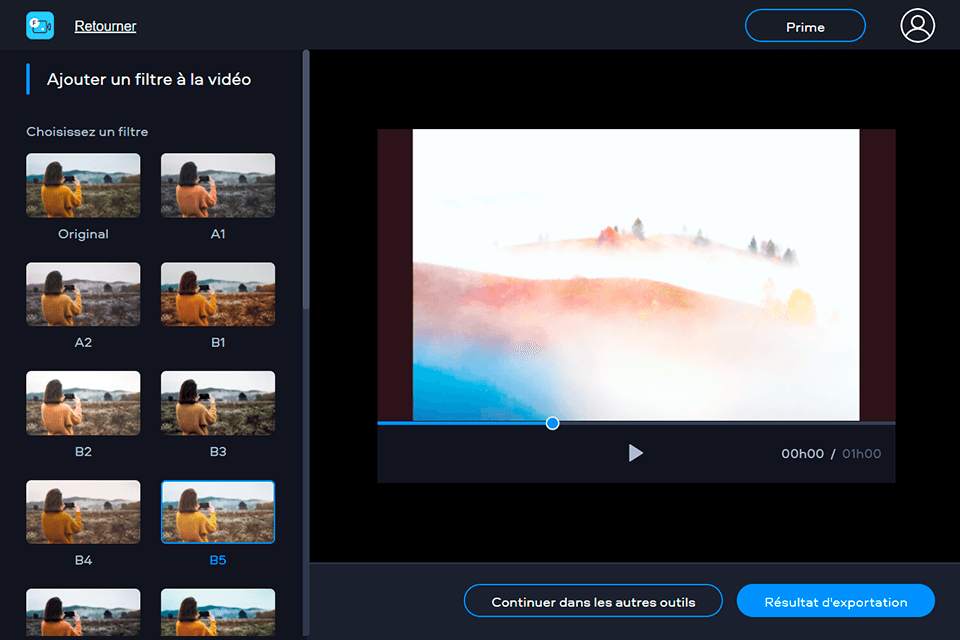Image resolution: width=960 pixels, height=640 pixels.
Task: Select the Original filter thumbnail
Action: coord(83,185)
